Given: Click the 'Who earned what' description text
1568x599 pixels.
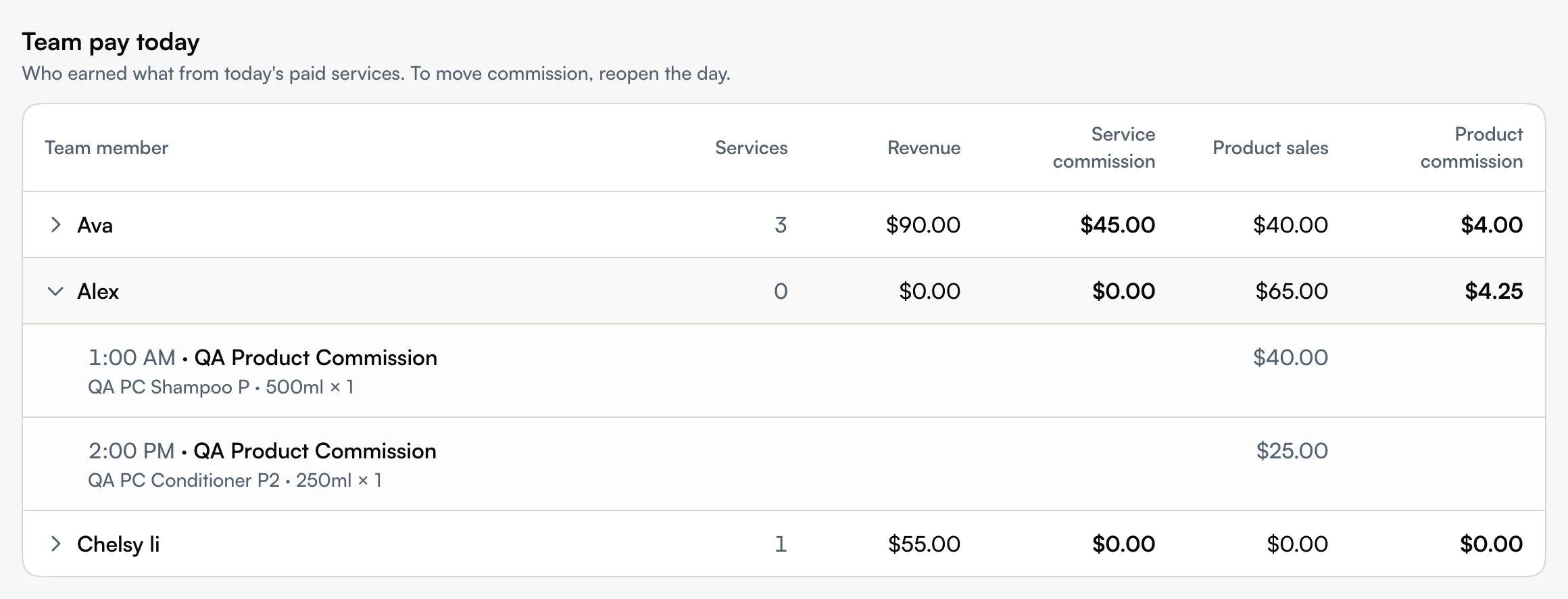Looking at the screenshot, I should (376, 74).
